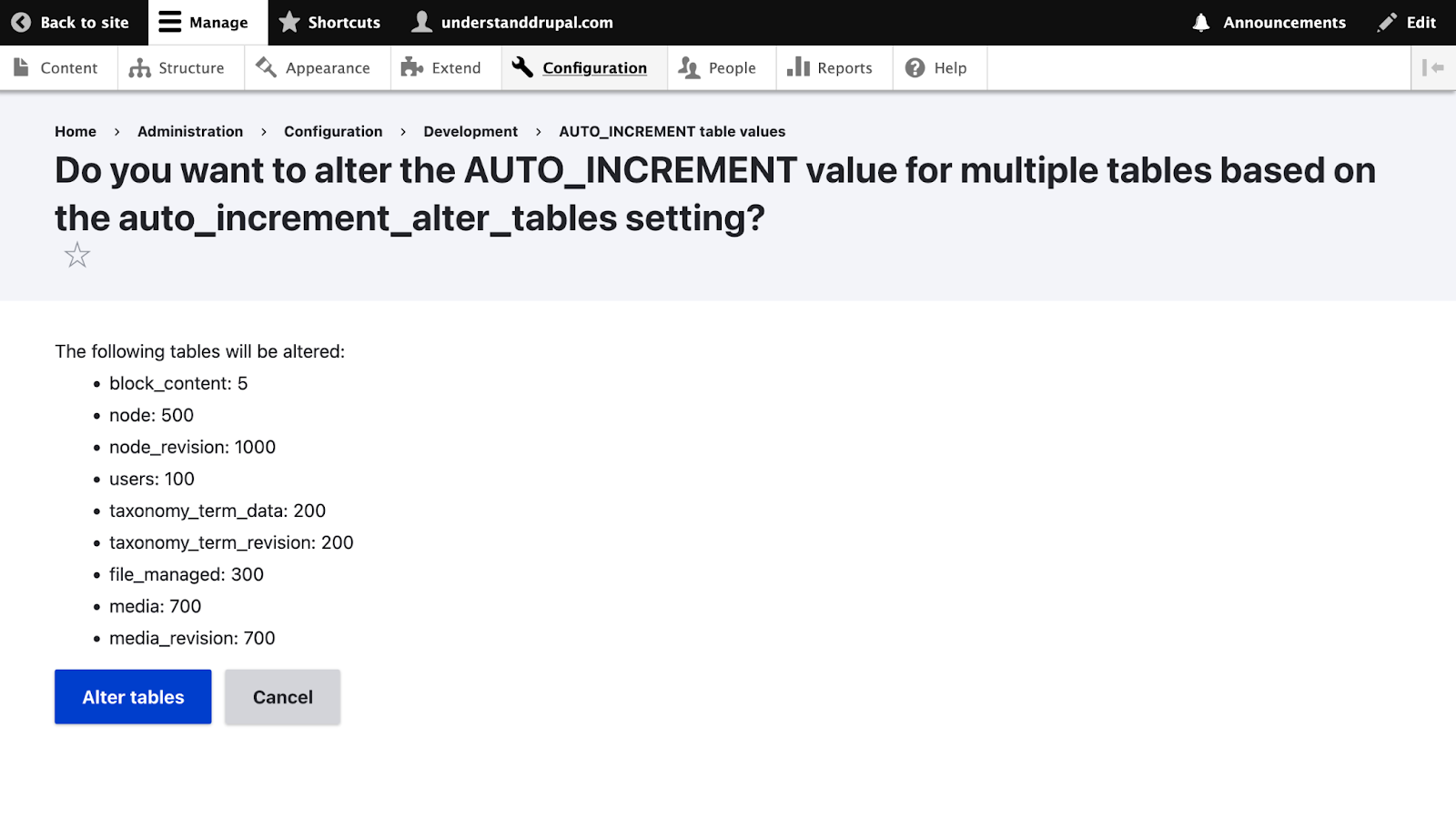Go to the People admin section
Viewport: 1456px width, 819px height.
pyautogui.click(x=720, y=68)
